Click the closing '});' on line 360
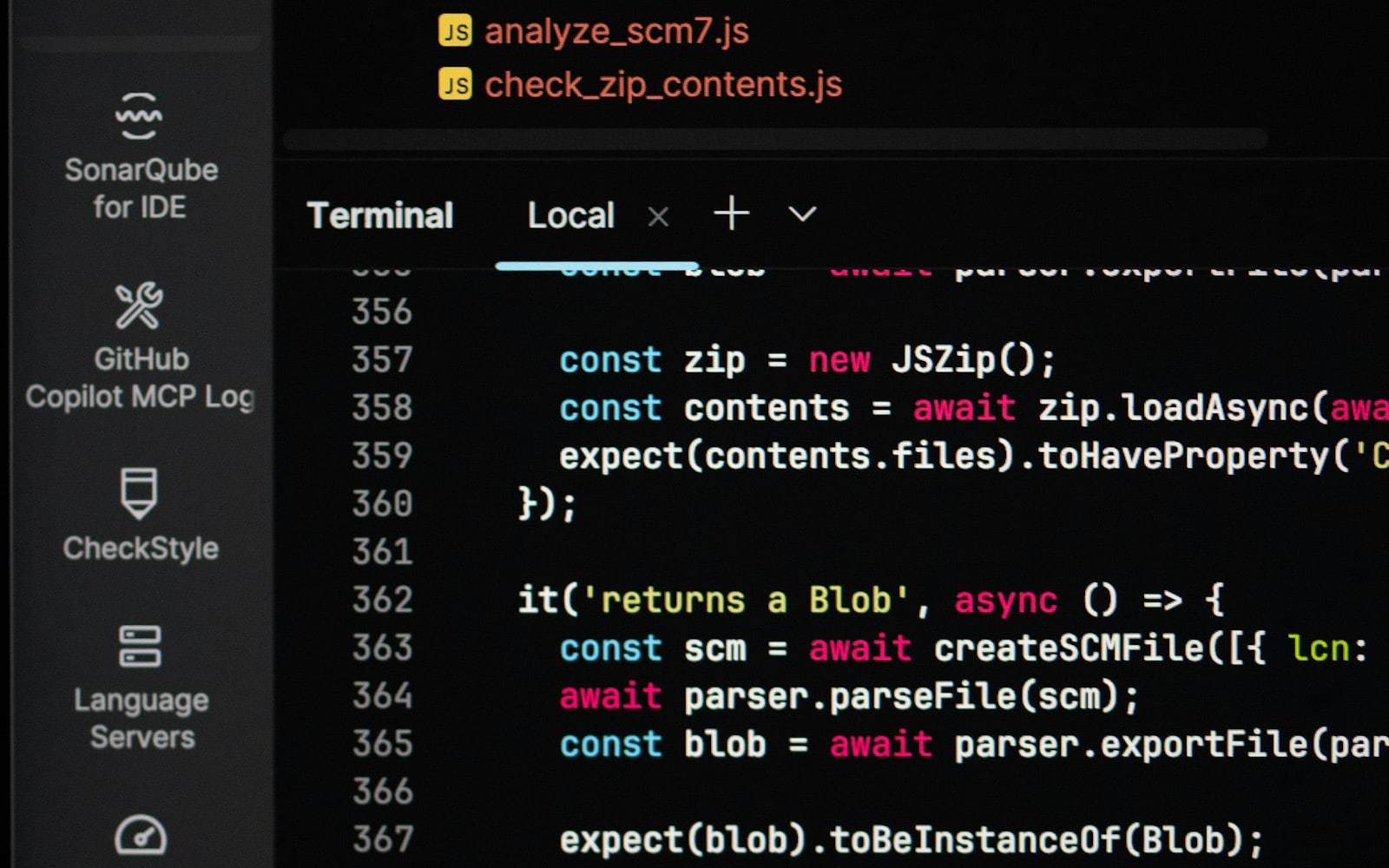The image size is (1389, 868). pyautogui.click(x=547, y=503)
